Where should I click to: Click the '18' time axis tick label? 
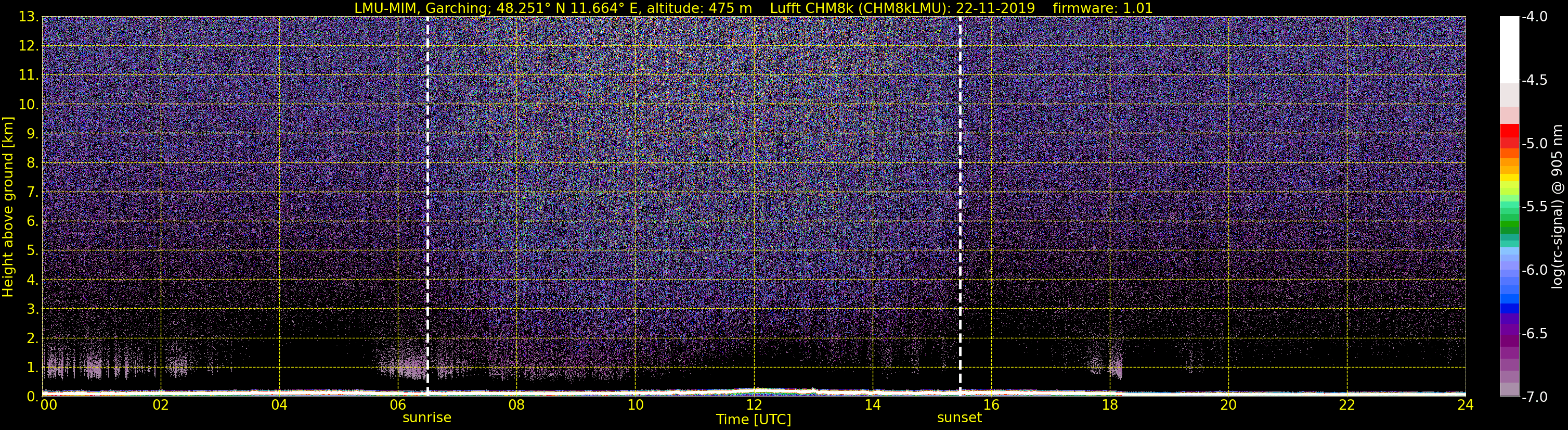point(1110,405)
